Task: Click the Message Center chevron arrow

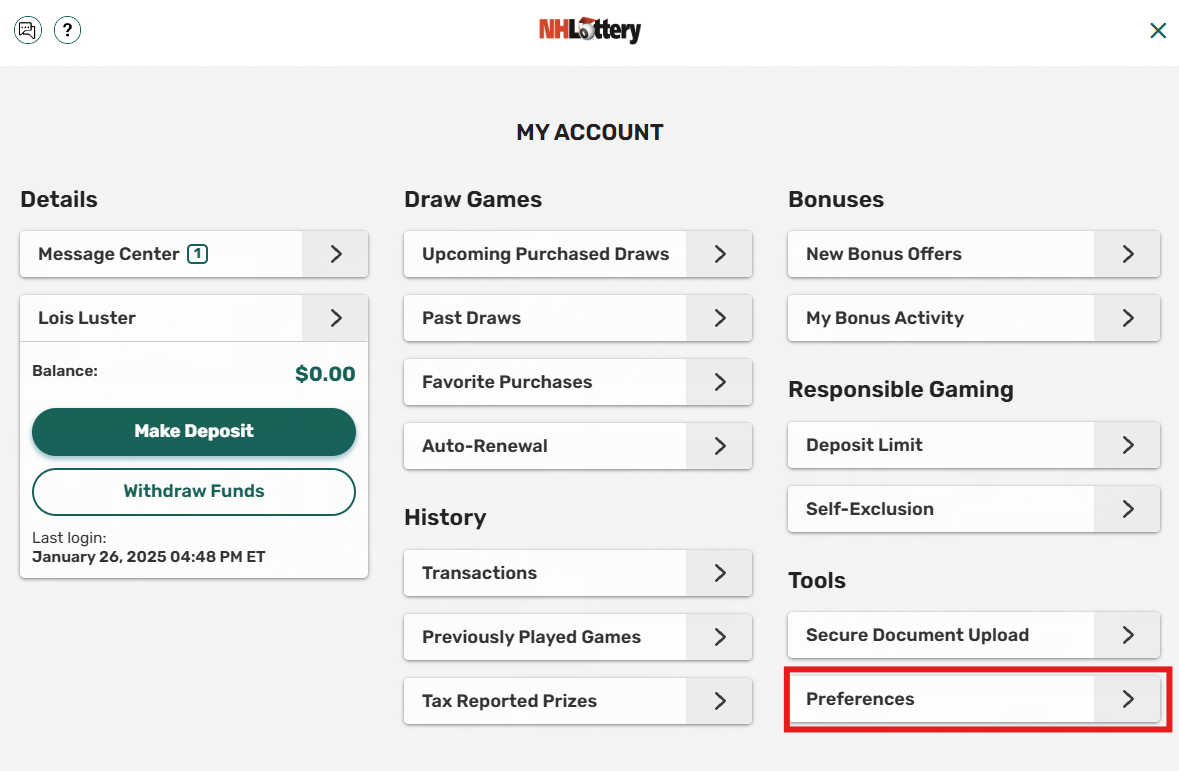Action: (336, 254)
